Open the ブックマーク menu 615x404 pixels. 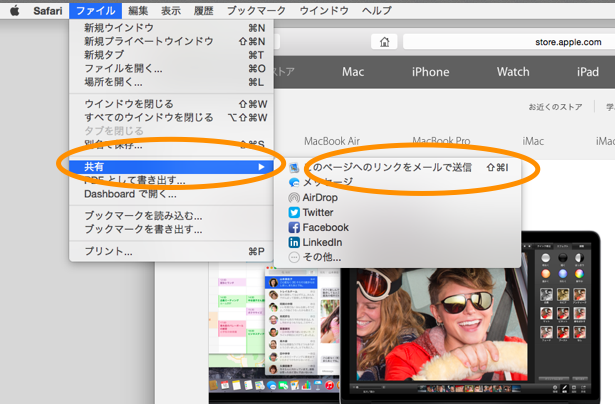point(256,11)
